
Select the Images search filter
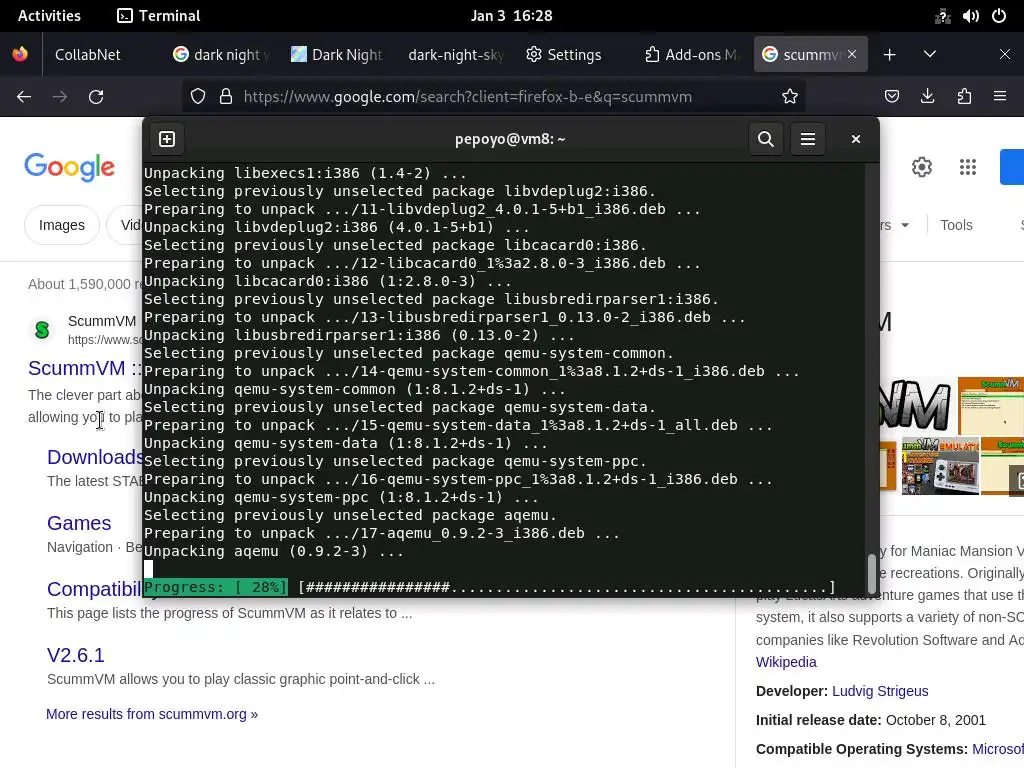[61, 225]
